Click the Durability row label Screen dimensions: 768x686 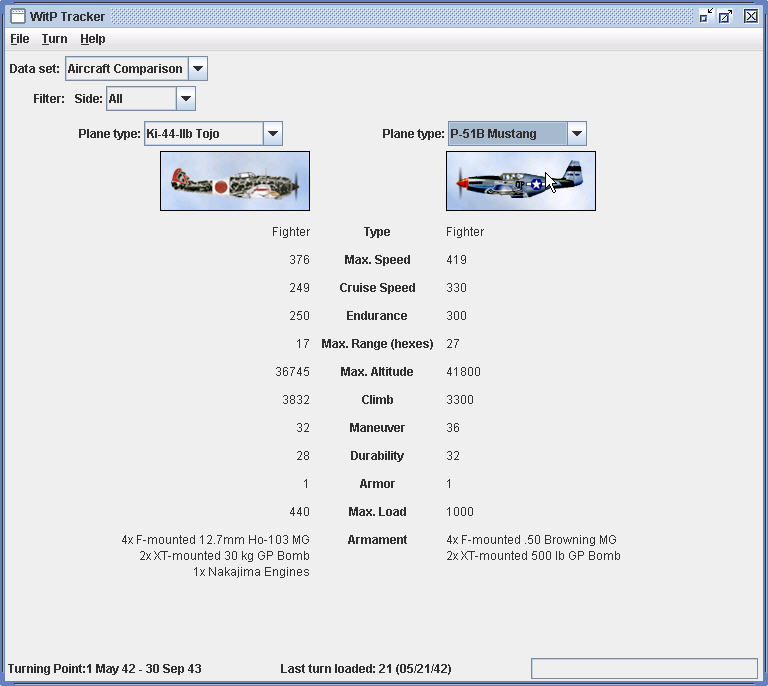click(x=377, y=455)
